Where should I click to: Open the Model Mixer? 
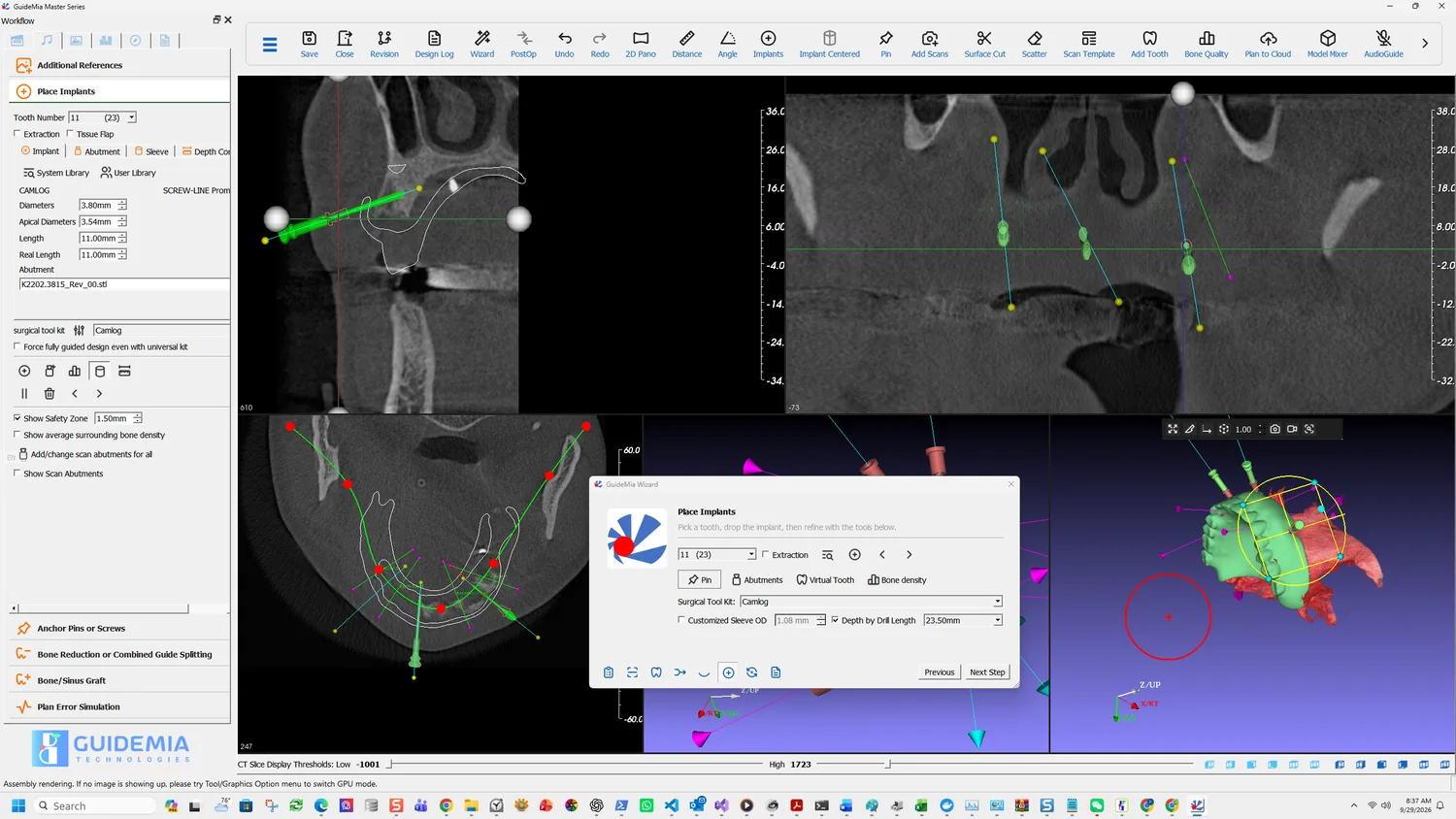click(x=1328, y=44)
